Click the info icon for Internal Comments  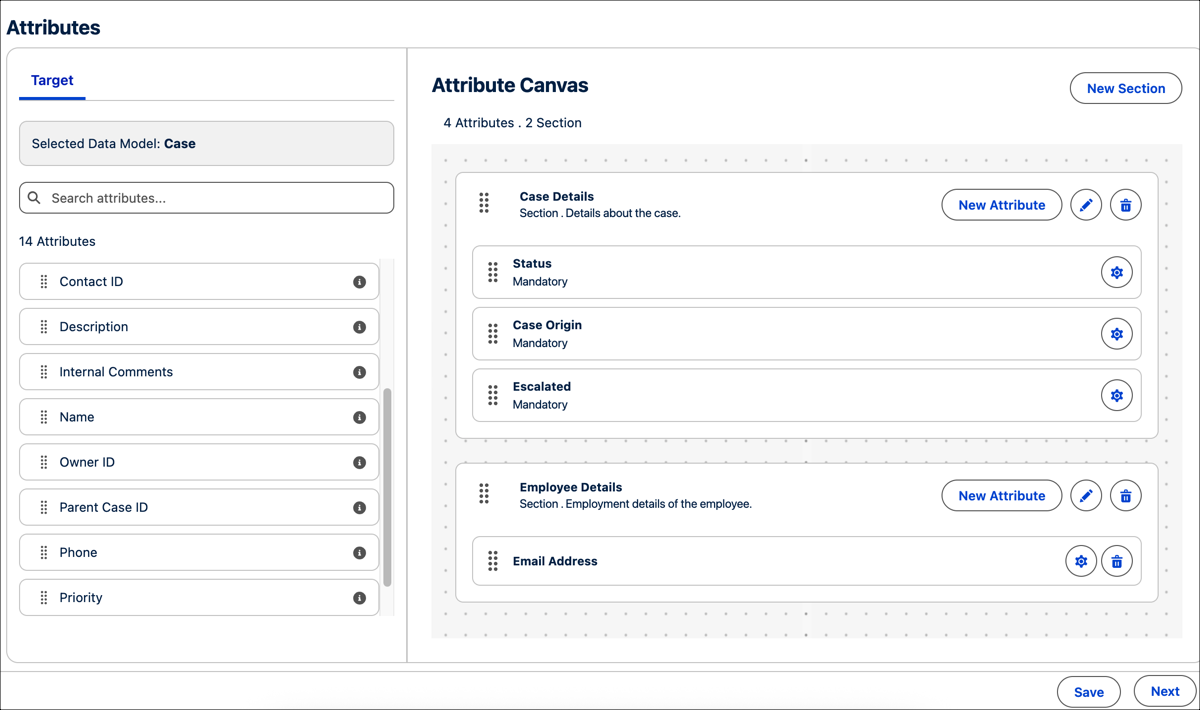[x=359, y=372]
